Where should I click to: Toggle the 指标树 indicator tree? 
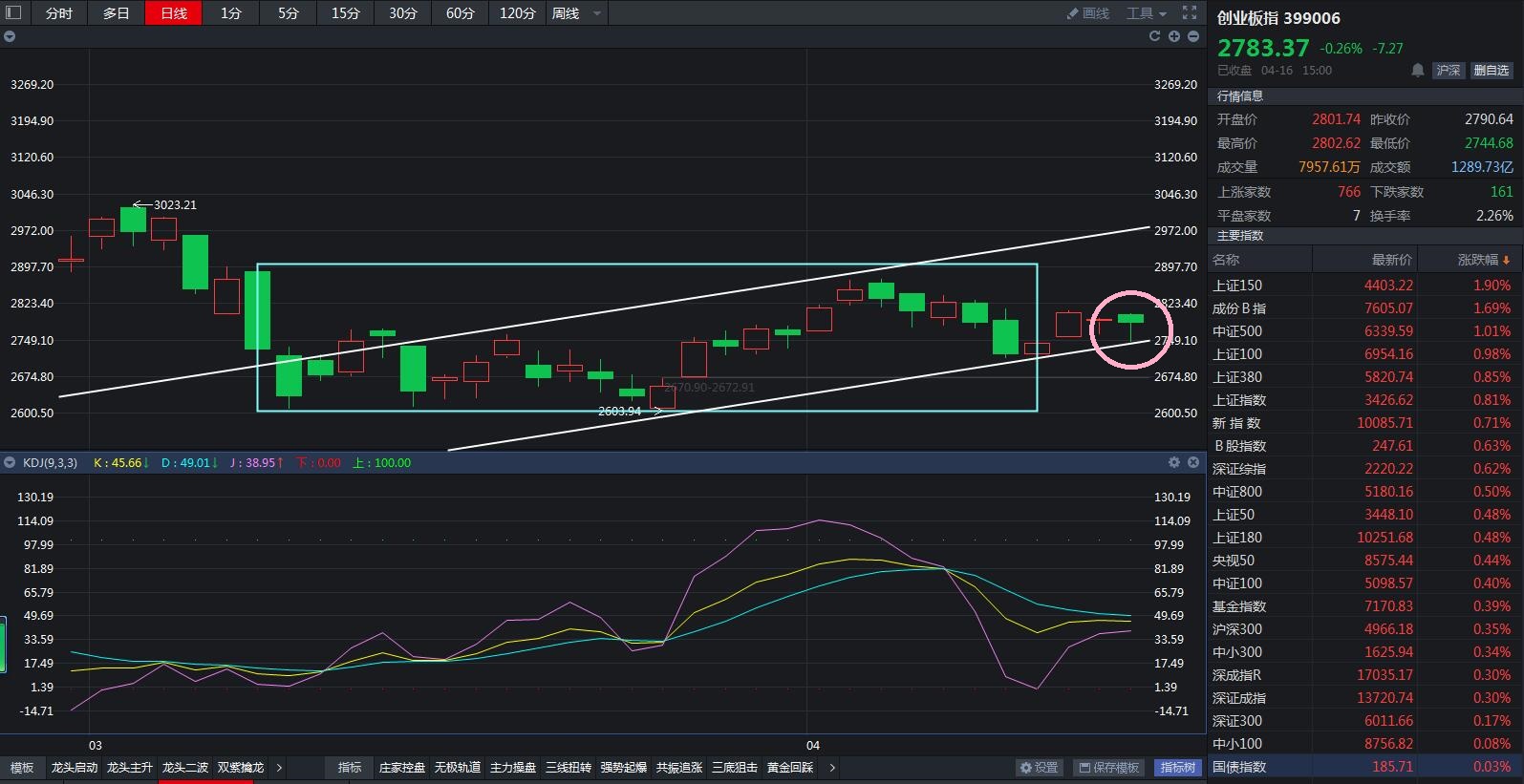click(x=1178, y=768)
